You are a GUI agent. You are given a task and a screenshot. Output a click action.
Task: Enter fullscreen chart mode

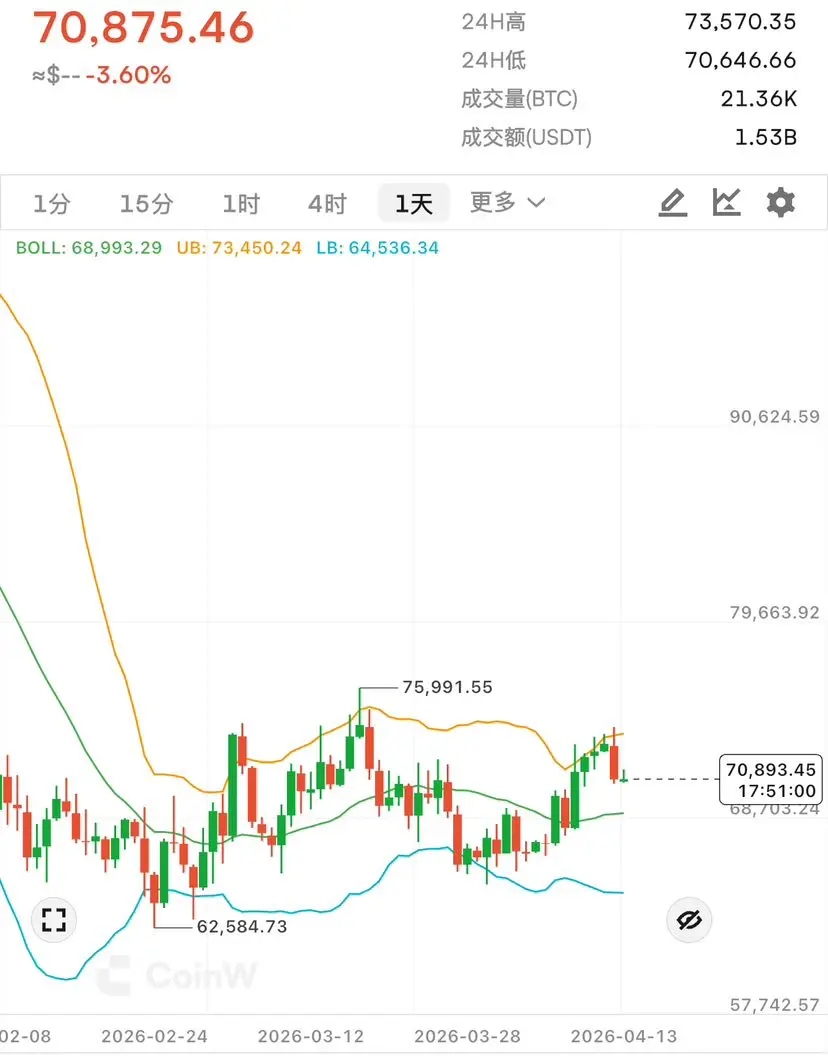coord(54,919)
